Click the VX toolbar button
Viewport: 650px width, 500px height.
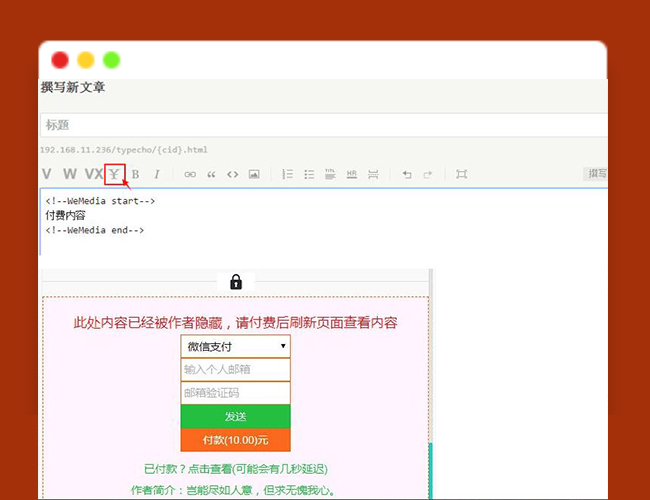tap(94, 174)
